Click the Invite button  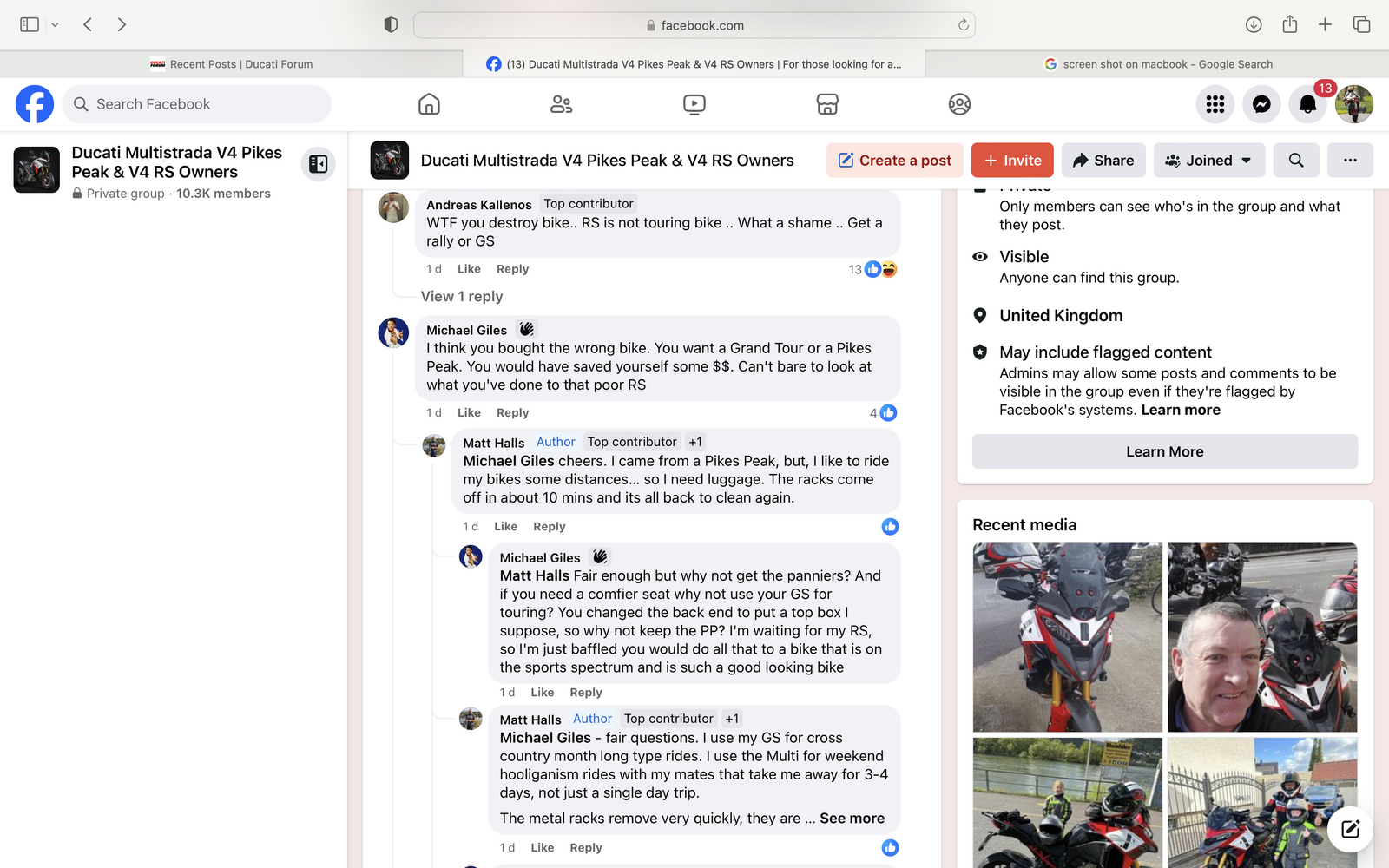1012,161
